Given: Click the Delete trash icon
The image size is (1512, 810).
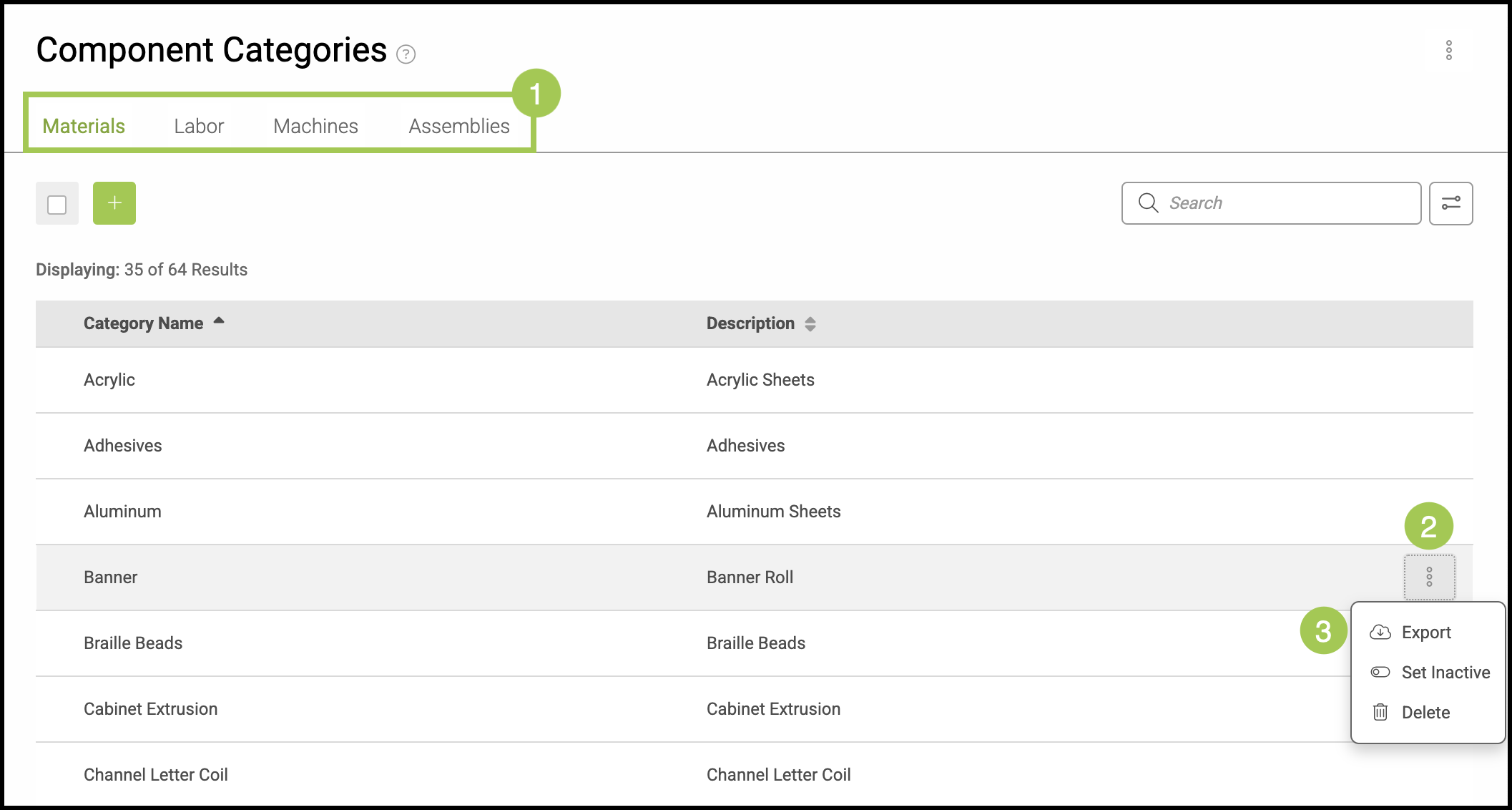Looking at the screenshot, I should click(1380, 713).
